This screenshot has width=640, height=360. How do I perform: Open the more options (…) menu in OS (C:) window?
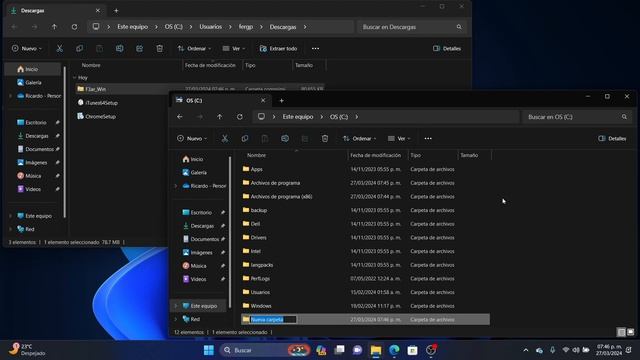click(x=428, y=138)
